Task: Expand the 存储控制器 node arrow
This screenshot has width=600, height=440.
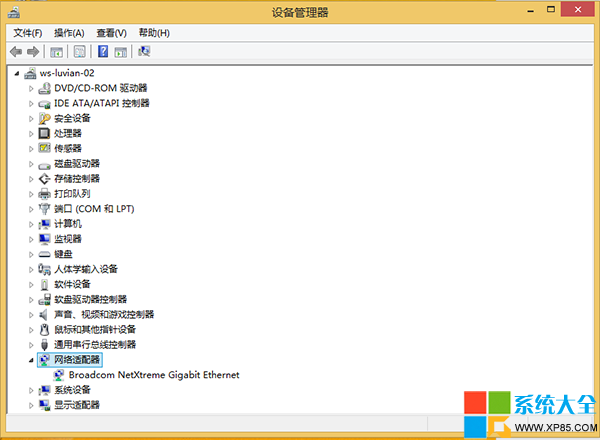Action: tap(31, 179)
